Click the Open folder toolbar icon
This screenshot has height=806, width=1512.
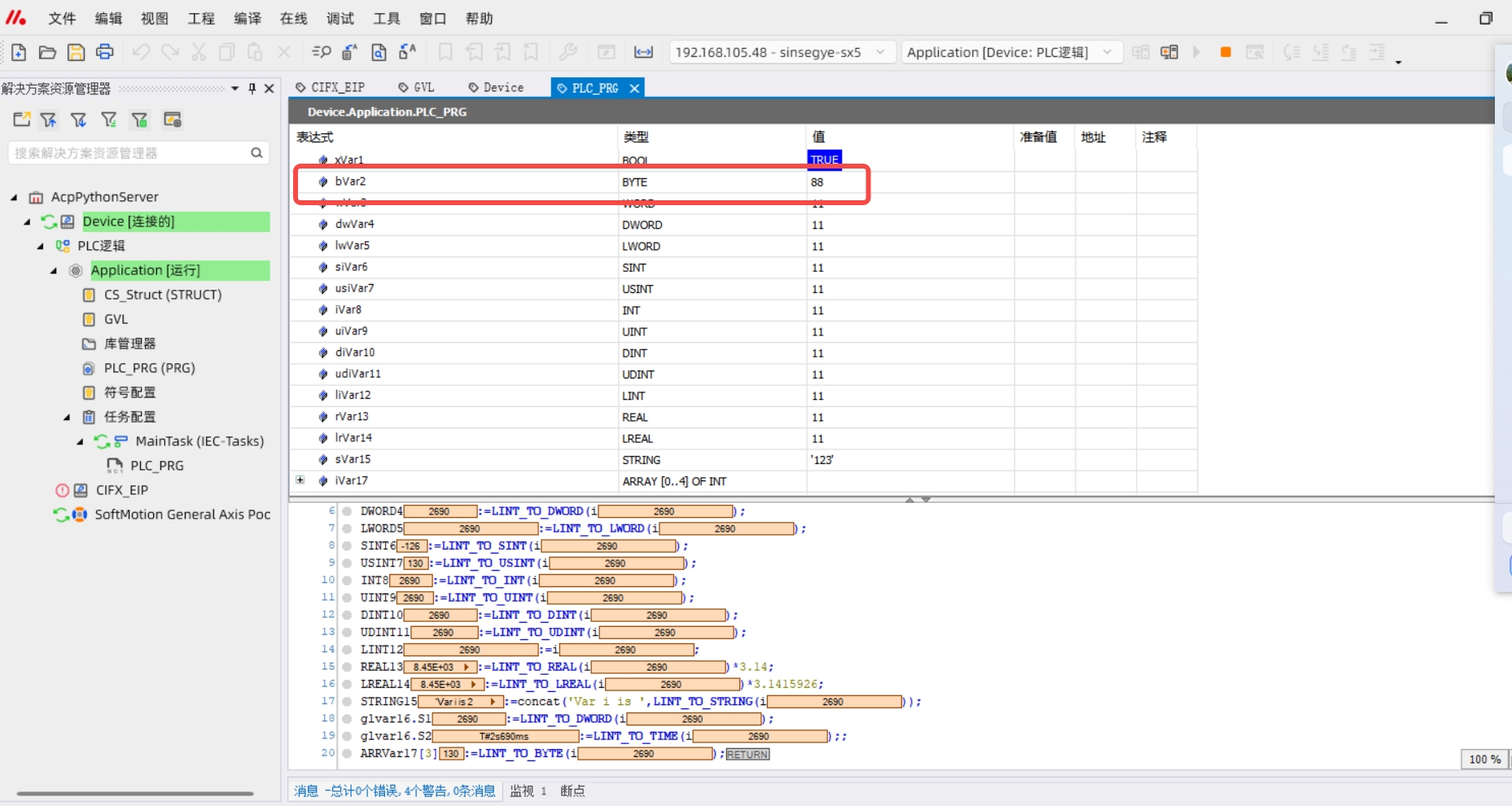47,53
